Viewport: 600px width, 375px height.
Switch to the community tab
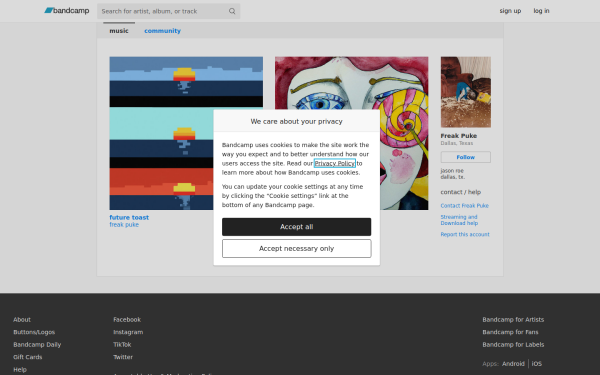coord(162,31)
